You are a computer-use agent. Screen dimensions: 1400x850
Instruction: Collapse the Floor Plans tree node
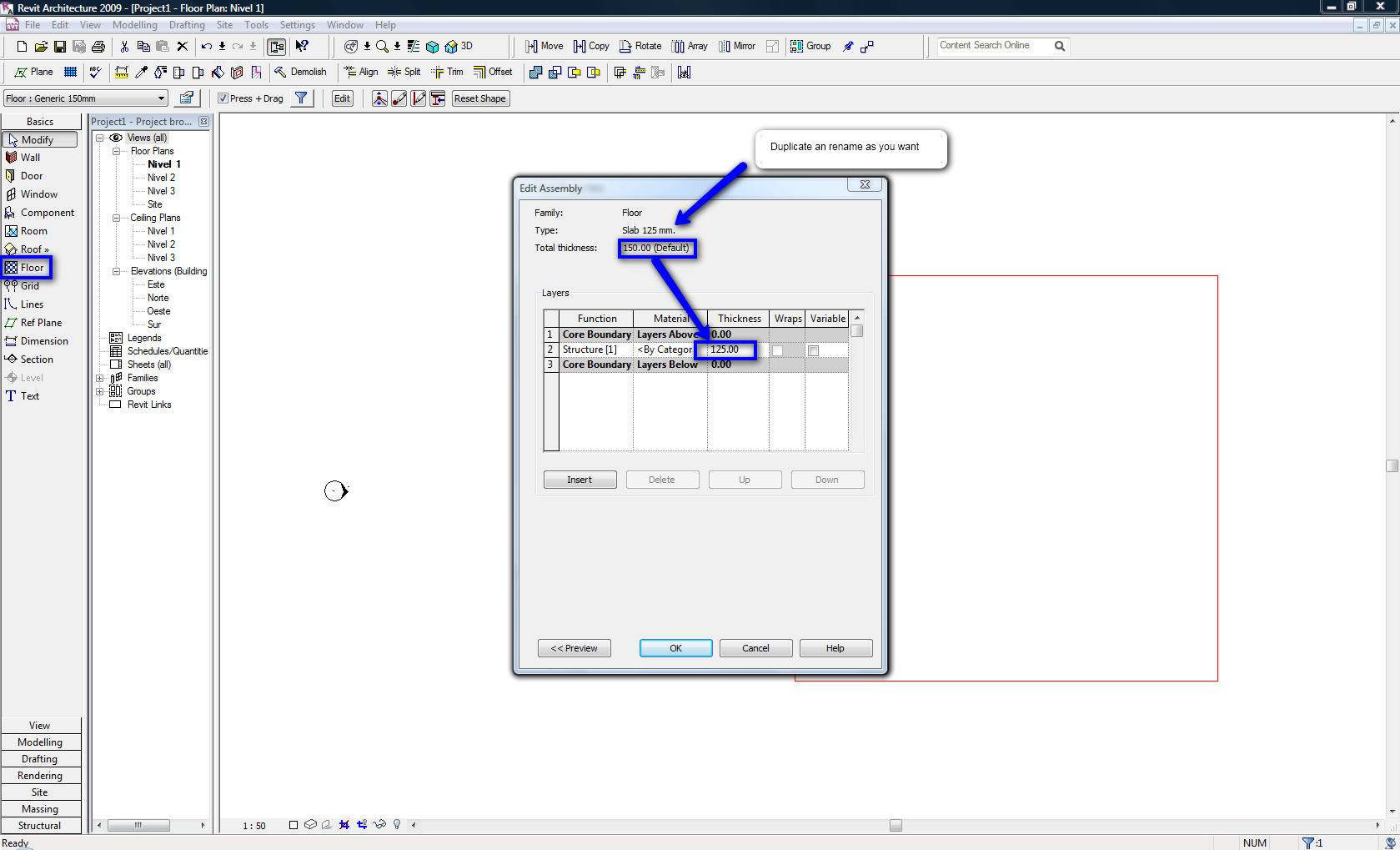point(117,151)
